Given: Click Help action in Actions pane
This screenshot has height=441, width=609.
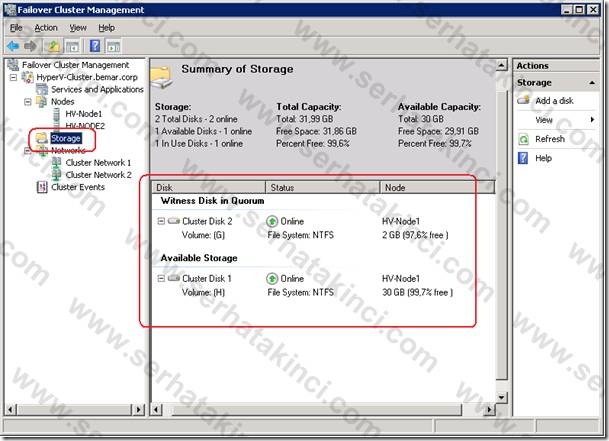Looking at the screenshot, I should pyautogui.click(x=543, y=158).
